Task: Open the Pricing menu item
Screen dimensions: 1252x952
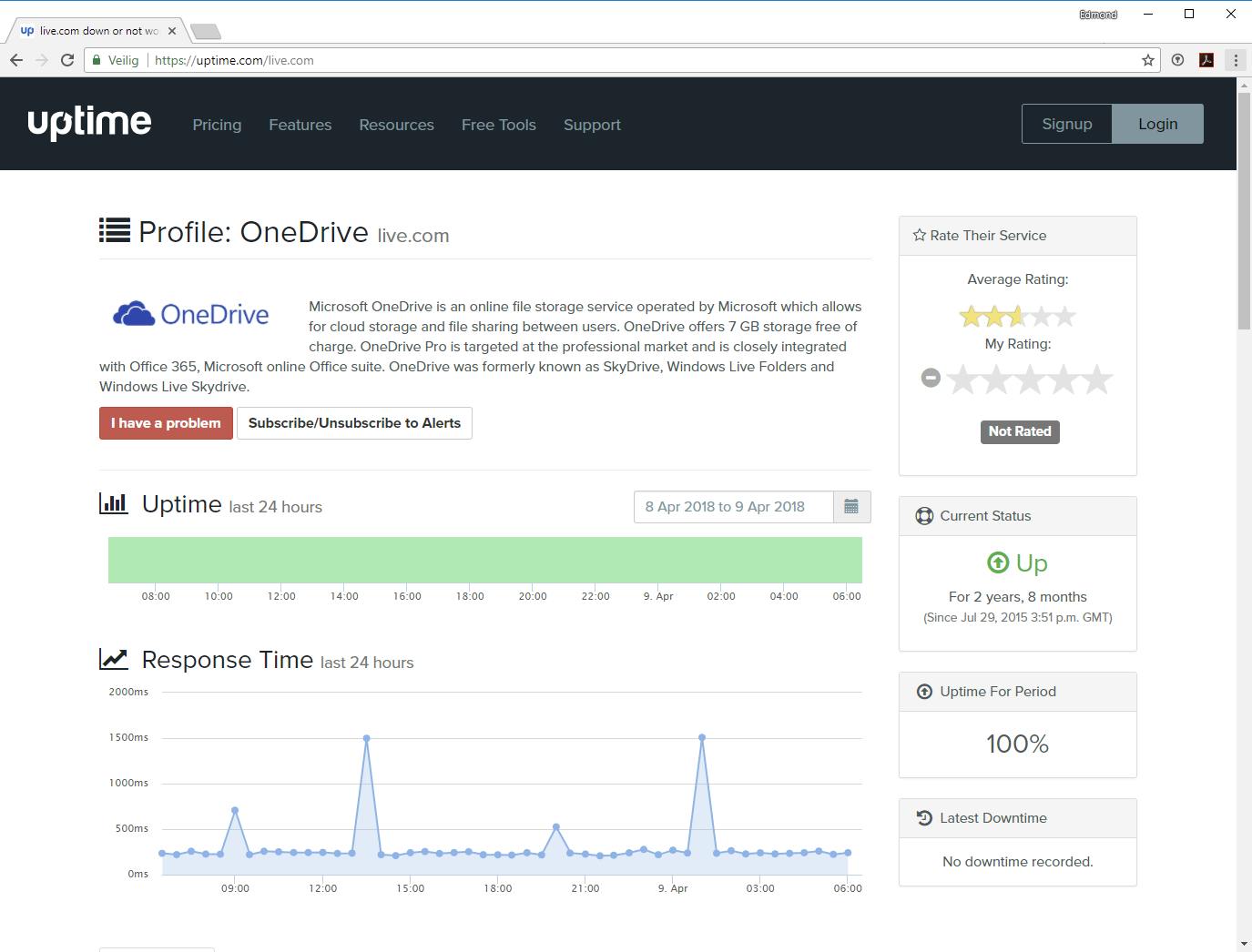Action: [x=217, y=125]
